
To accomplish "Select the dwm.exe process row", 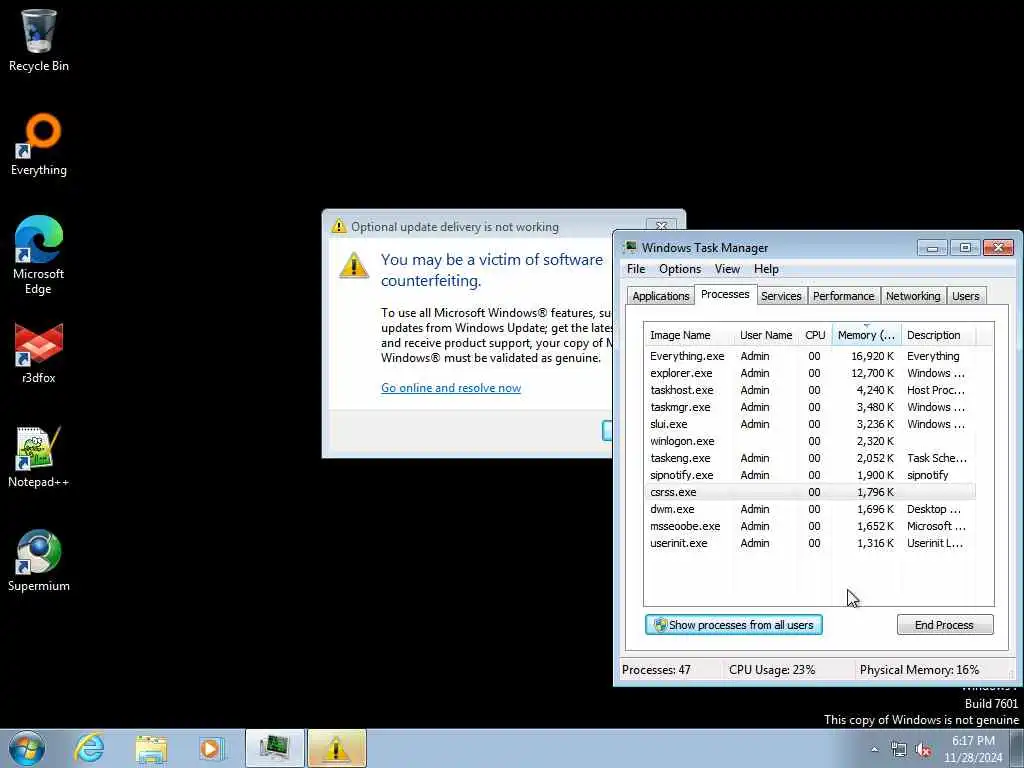I will pyautogui.click(x=810, y=509).
